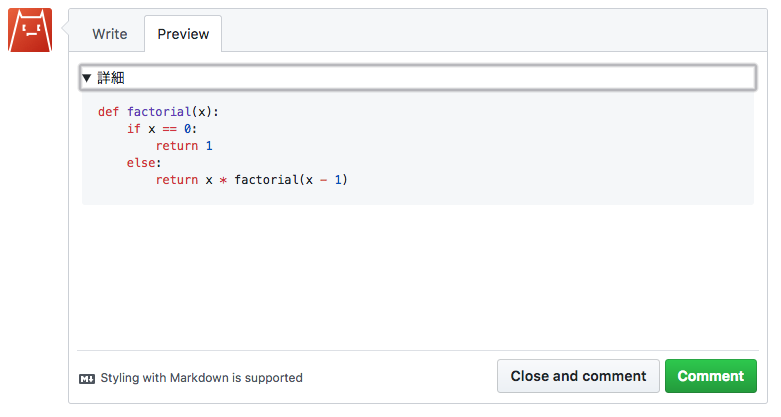Screen dimensions: 781x417
Task: Switch to the Write tab
Action: pyautogui.click(x=110, y=34)
